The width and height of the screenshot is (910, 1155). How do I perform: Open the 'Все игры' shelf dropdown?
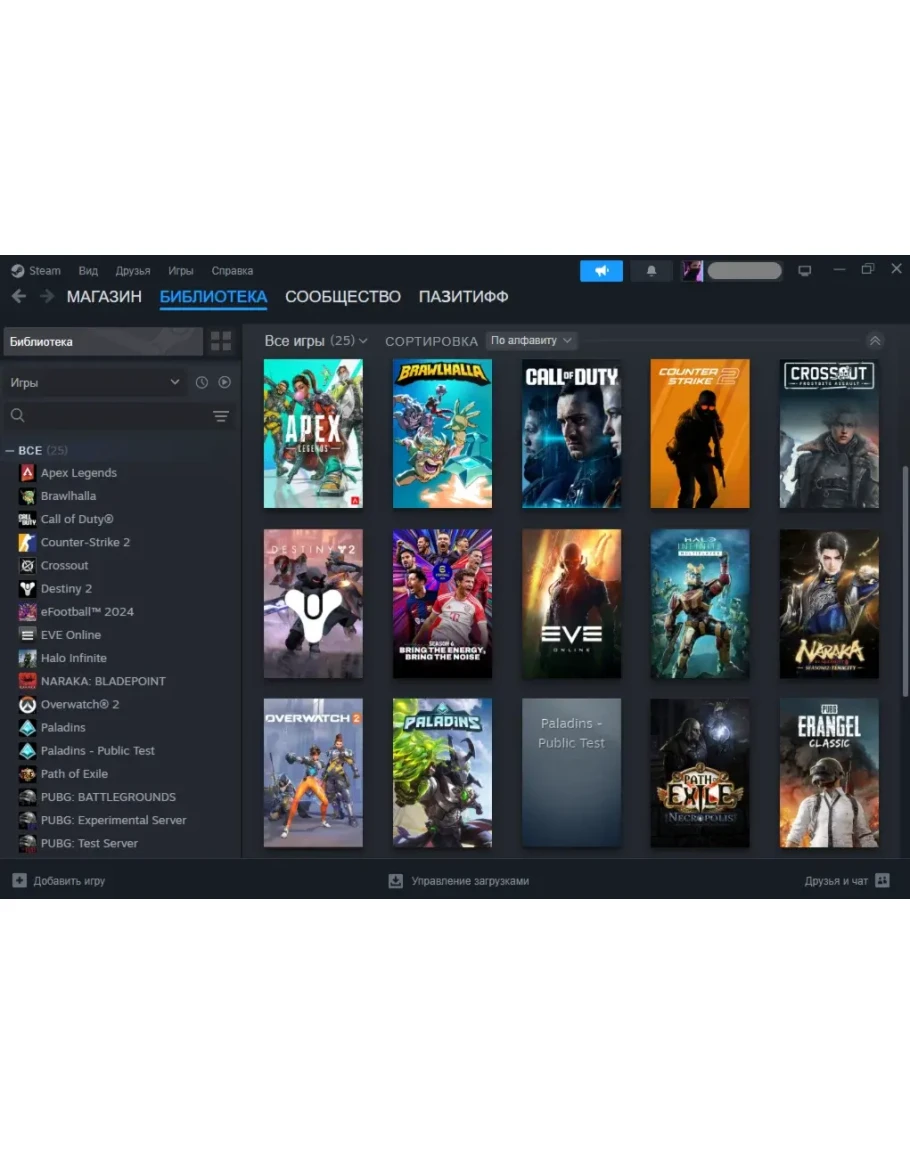tap(315, 341)
